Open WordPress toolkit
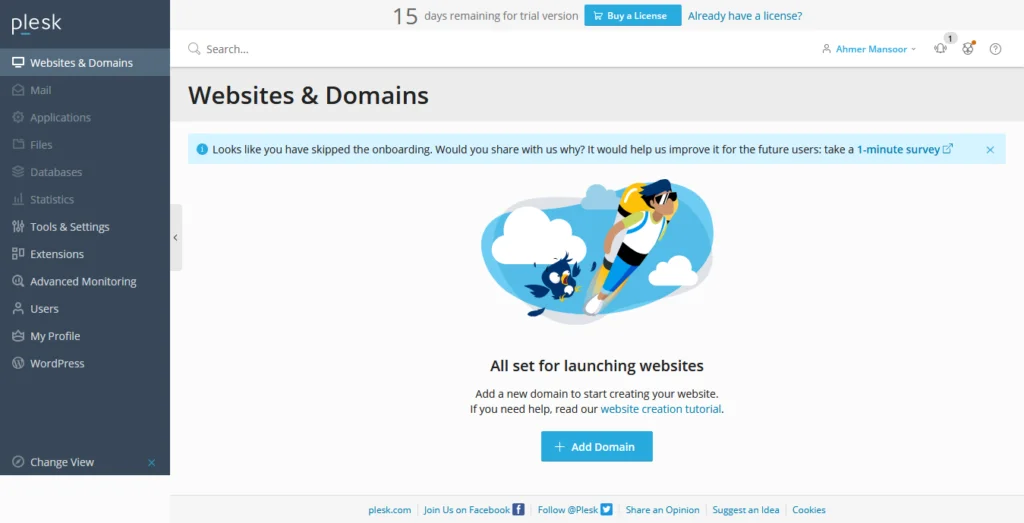1024x523 pixels. click(x=85, y=364)
